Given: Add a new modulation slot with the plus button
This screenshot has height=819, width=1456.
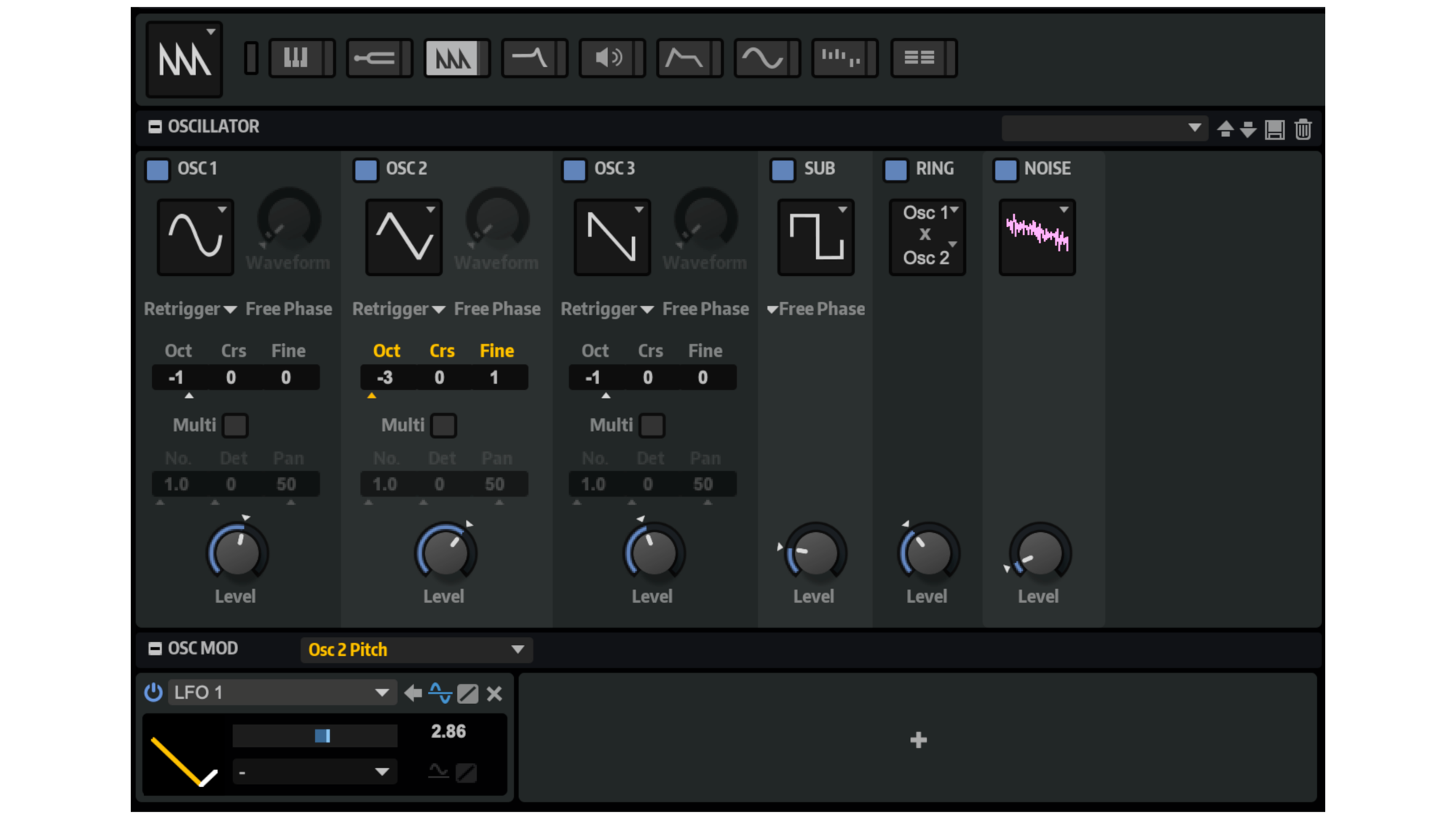Looking at the screenshot, I should (918, 740).
